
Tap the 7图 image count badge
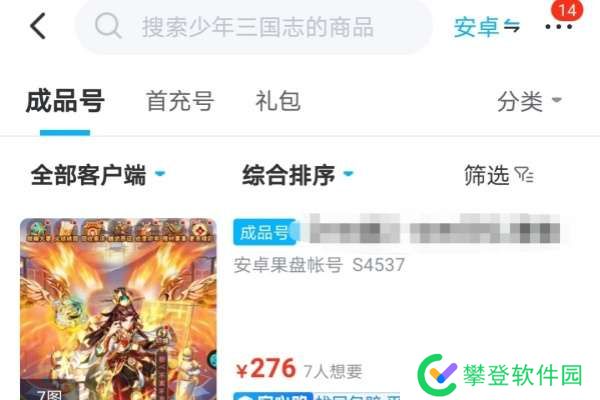tap(49, 394)
